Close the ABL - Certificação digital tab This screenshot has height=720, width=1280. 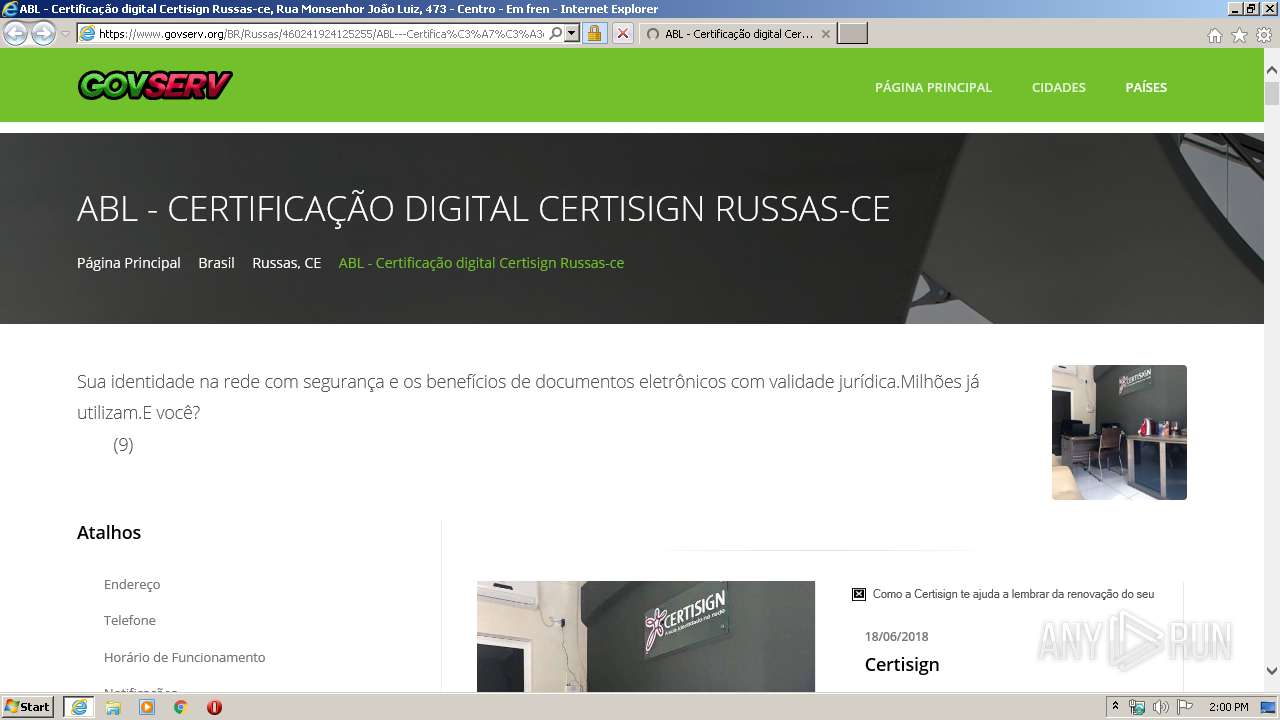point(825,33)
